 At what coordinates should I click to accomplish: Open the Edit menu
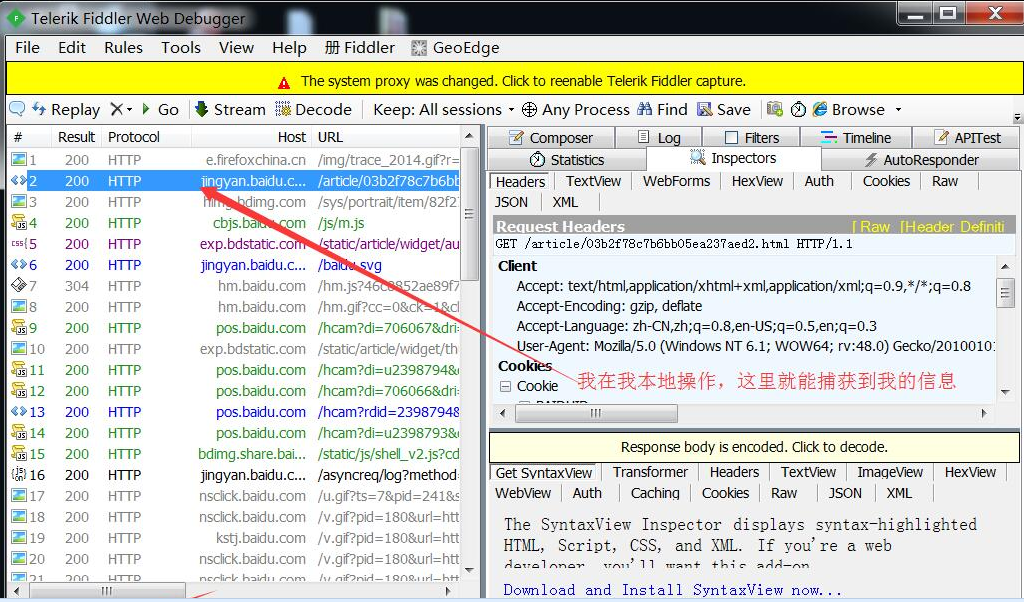click(71, 48)
